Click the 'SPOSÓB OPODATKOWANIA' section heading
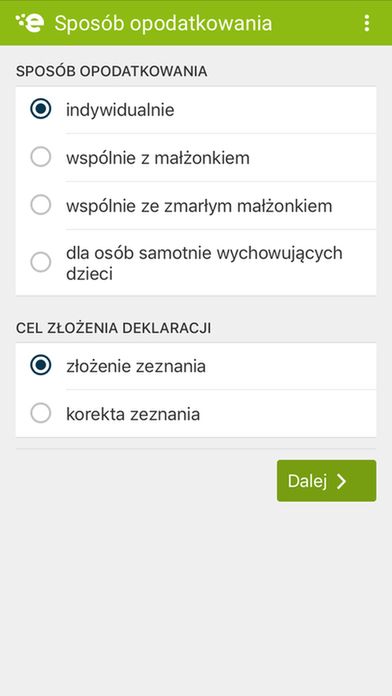Screen dimensions: 392x696 coord(111,71)
